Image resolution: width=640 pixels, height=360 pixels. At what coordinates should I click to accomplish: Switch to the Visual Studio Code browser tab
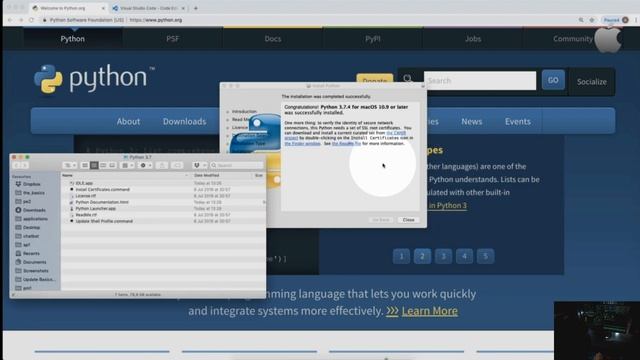tap(149, 8)
